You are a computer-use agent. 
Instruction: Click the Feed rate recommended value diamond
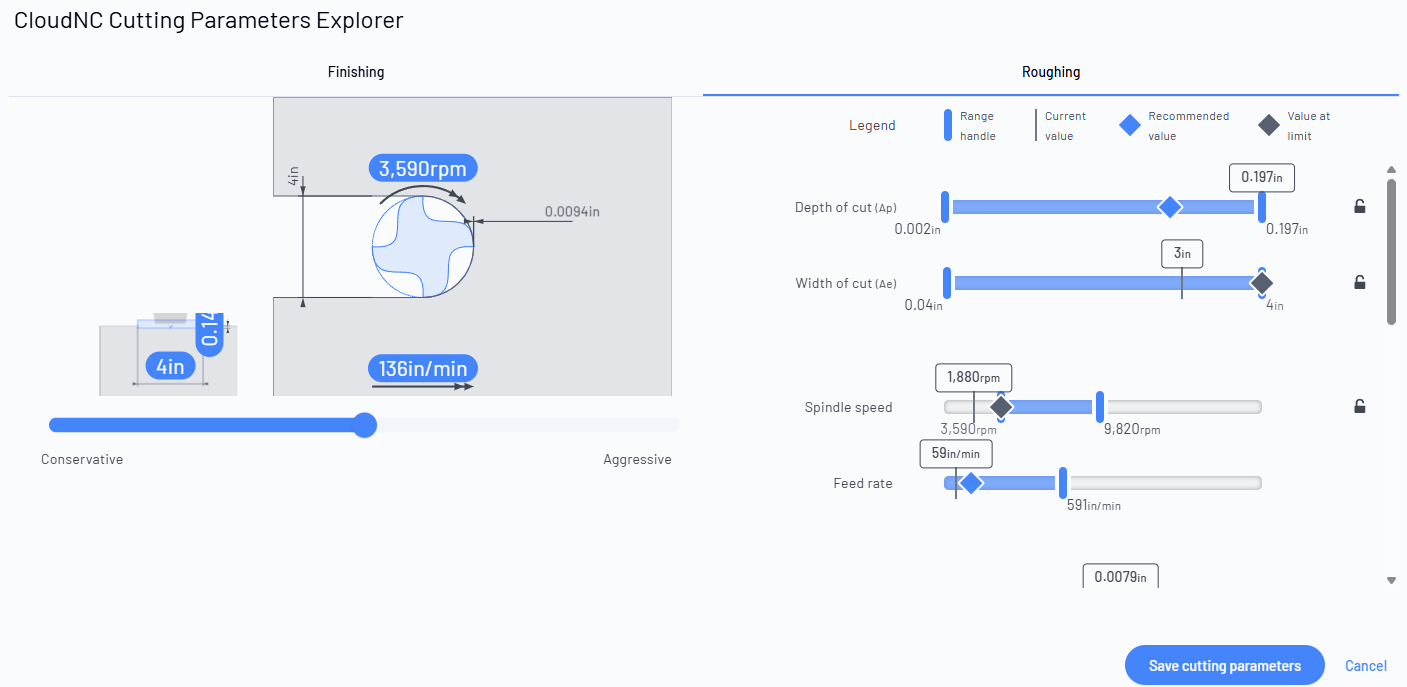(970, 483)
